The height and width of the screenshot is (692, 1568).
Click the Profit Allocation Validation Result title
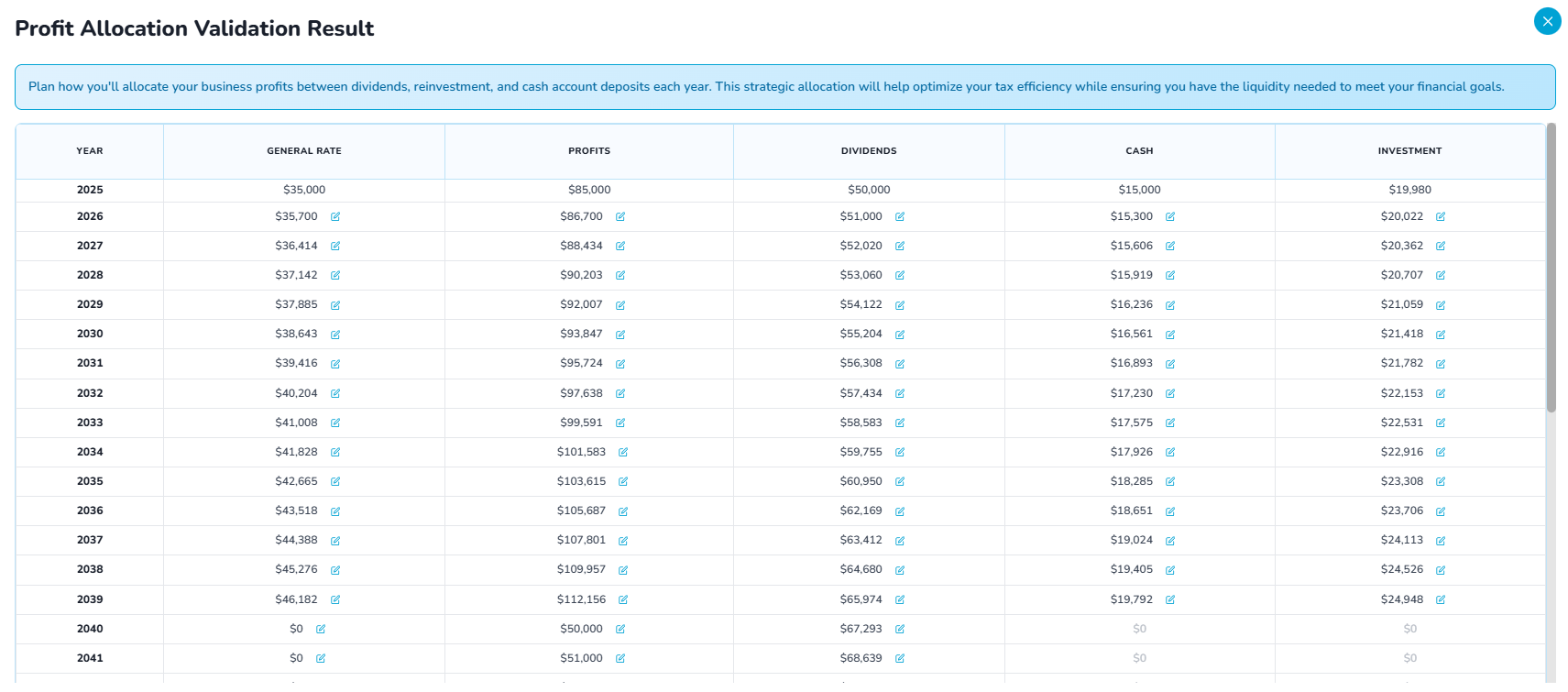coord(194,28)
